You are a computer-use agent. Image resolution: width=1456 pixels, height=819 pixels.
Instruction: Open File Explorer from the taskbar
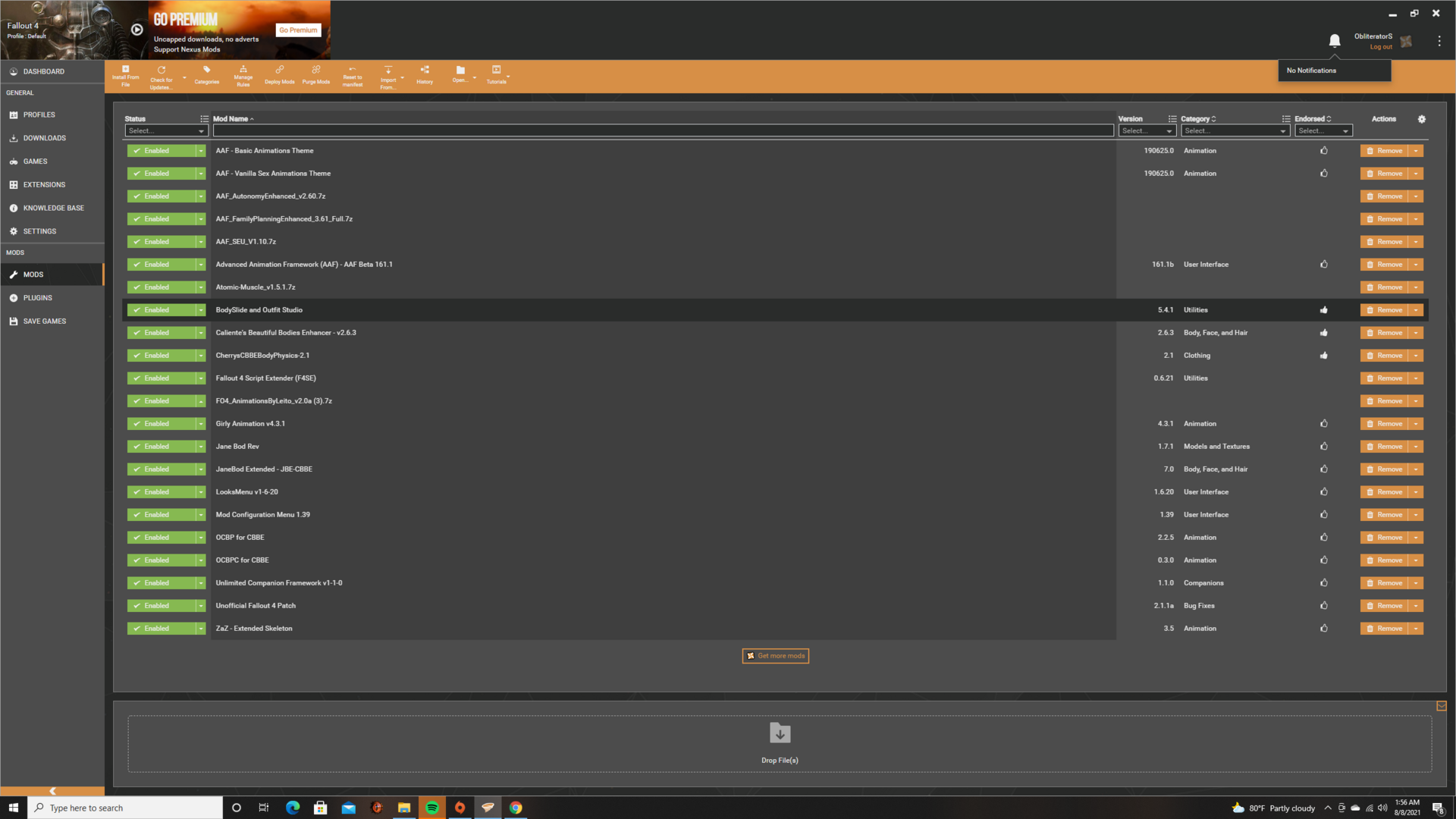pos(404,808)
